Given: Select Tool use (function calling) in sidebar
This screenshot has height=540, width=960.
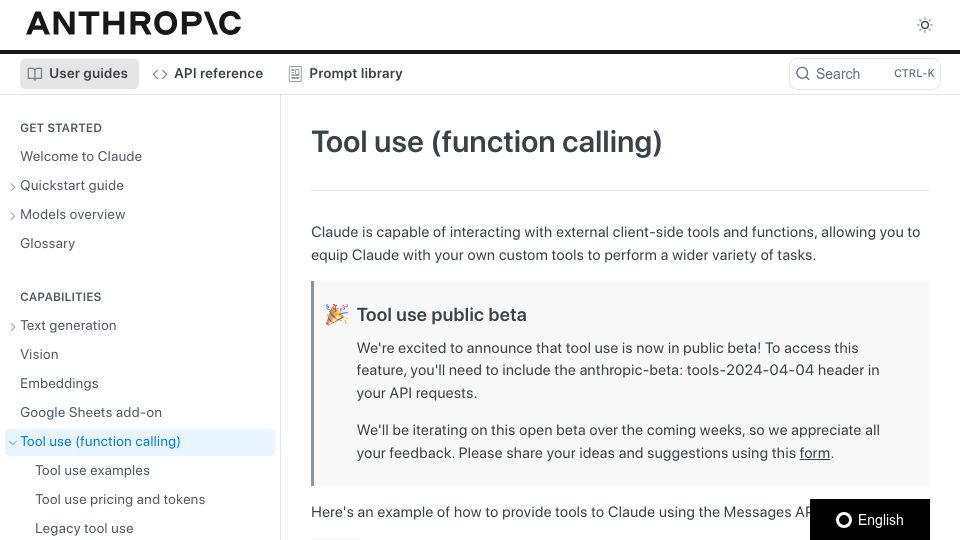Looking at the screenshot, I should coord(140,442).
